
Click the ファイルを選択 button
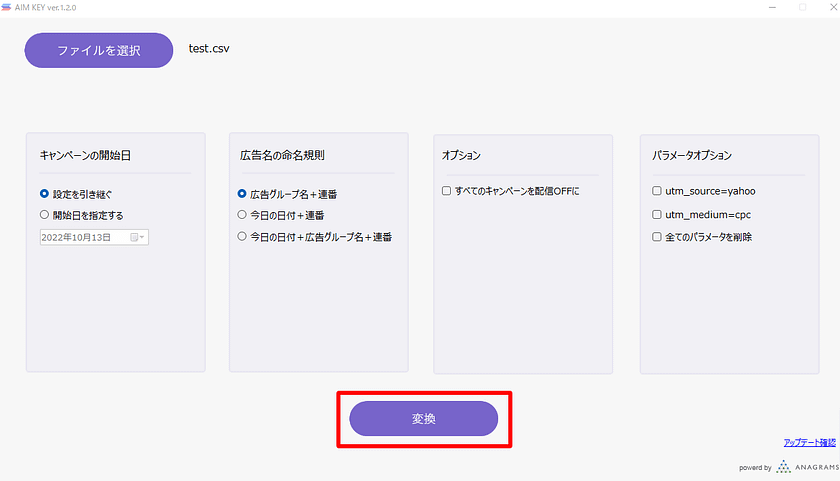point(99,50)
